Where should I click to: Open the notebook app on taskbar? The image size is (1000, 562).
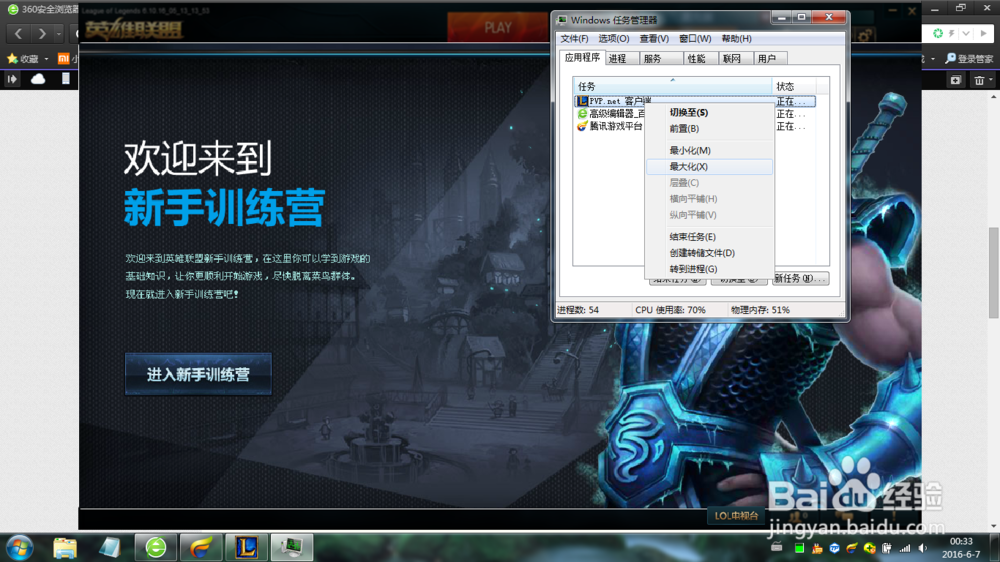click(110, 547)
